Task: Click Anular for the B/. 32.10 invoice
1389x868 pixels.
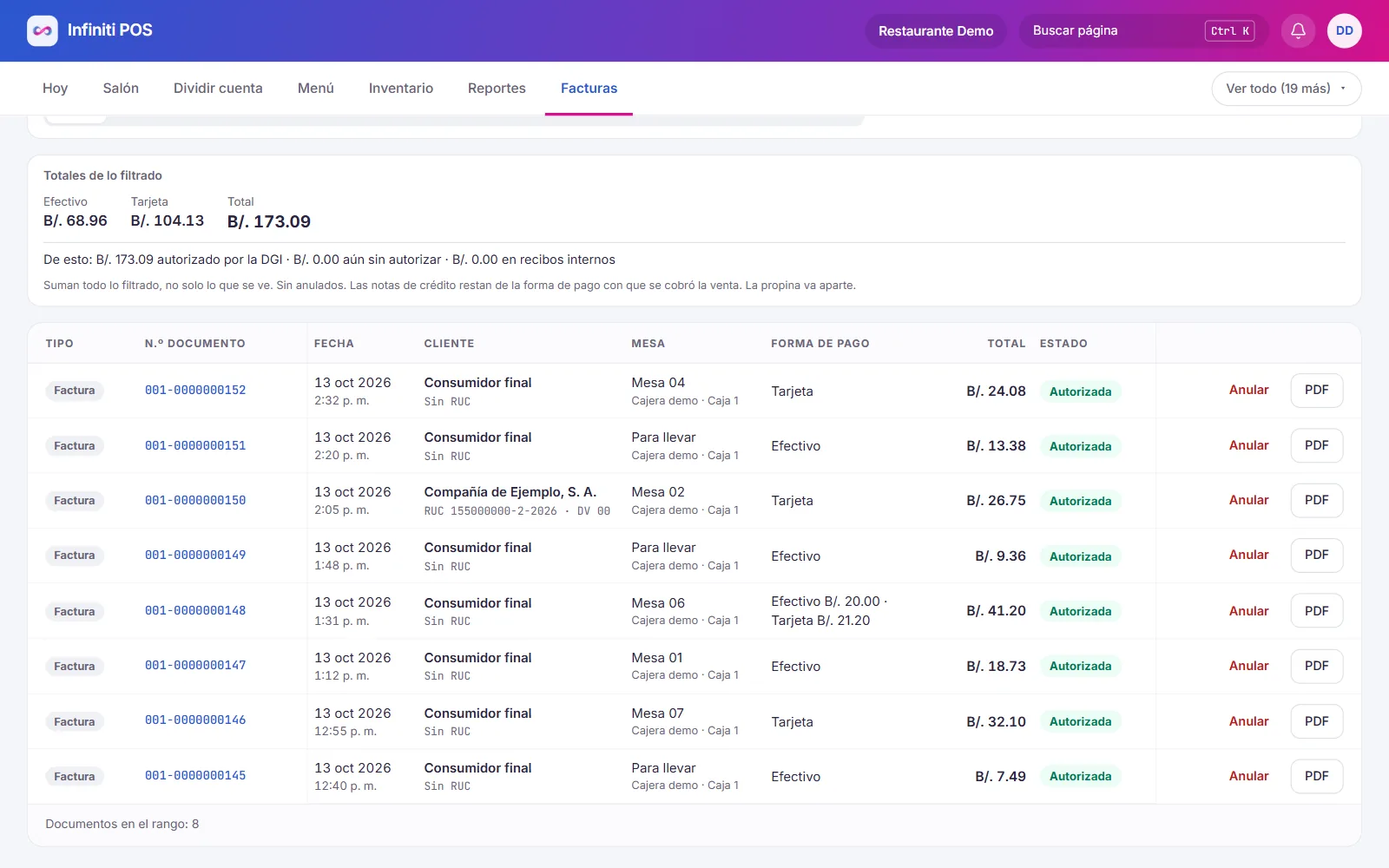Action: coord(1248,721)
